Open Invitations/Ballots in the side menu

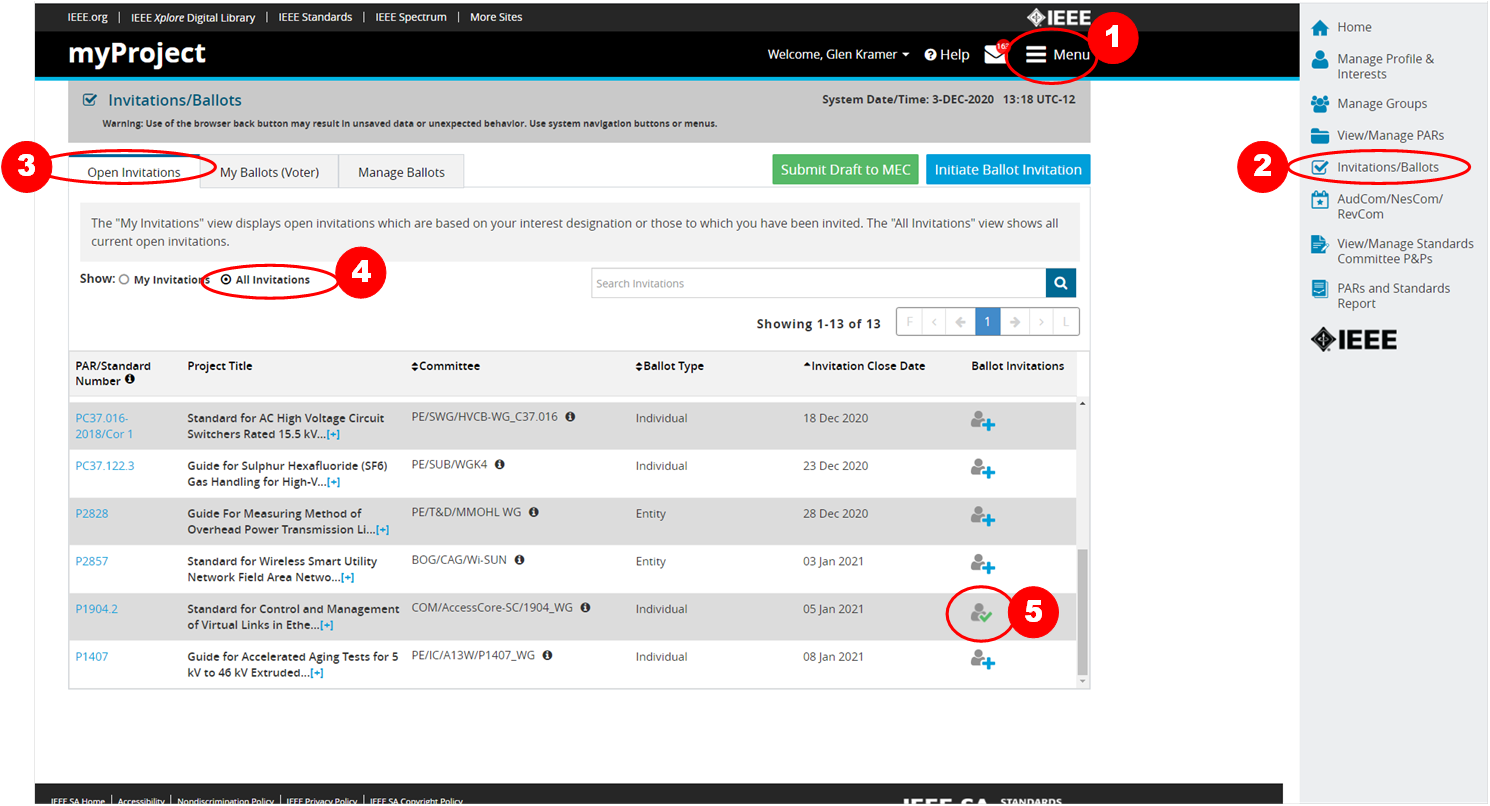click(1388, 167)
